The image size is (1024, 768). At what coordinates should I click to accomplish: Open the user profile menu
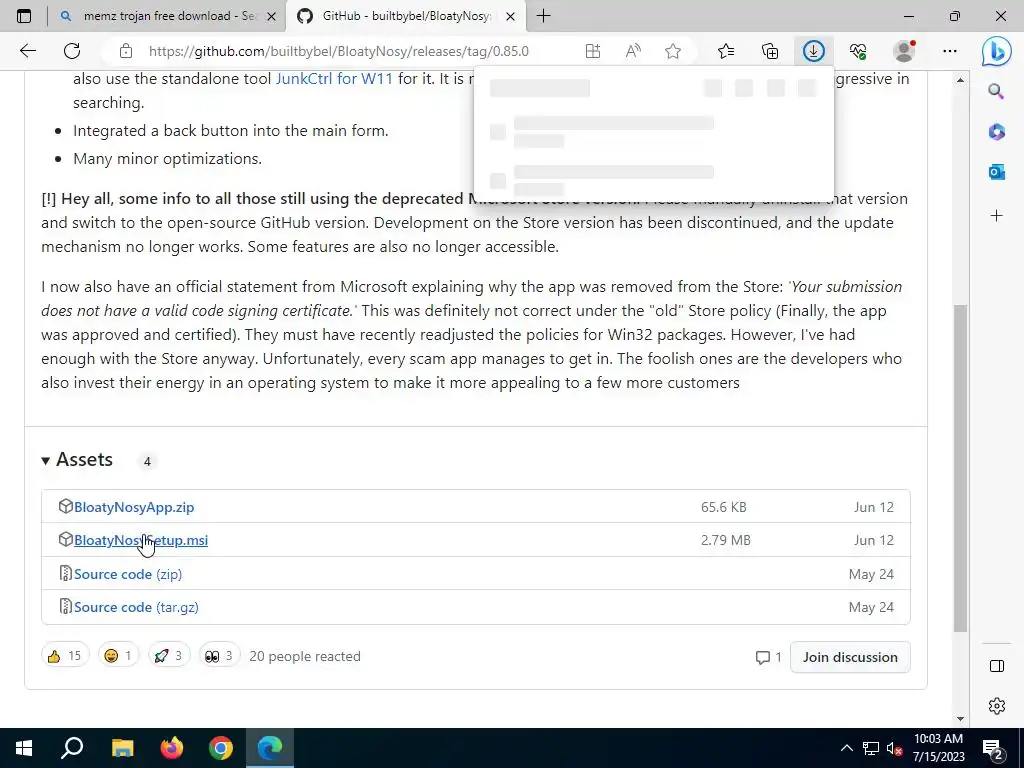[x=904, y=51]
